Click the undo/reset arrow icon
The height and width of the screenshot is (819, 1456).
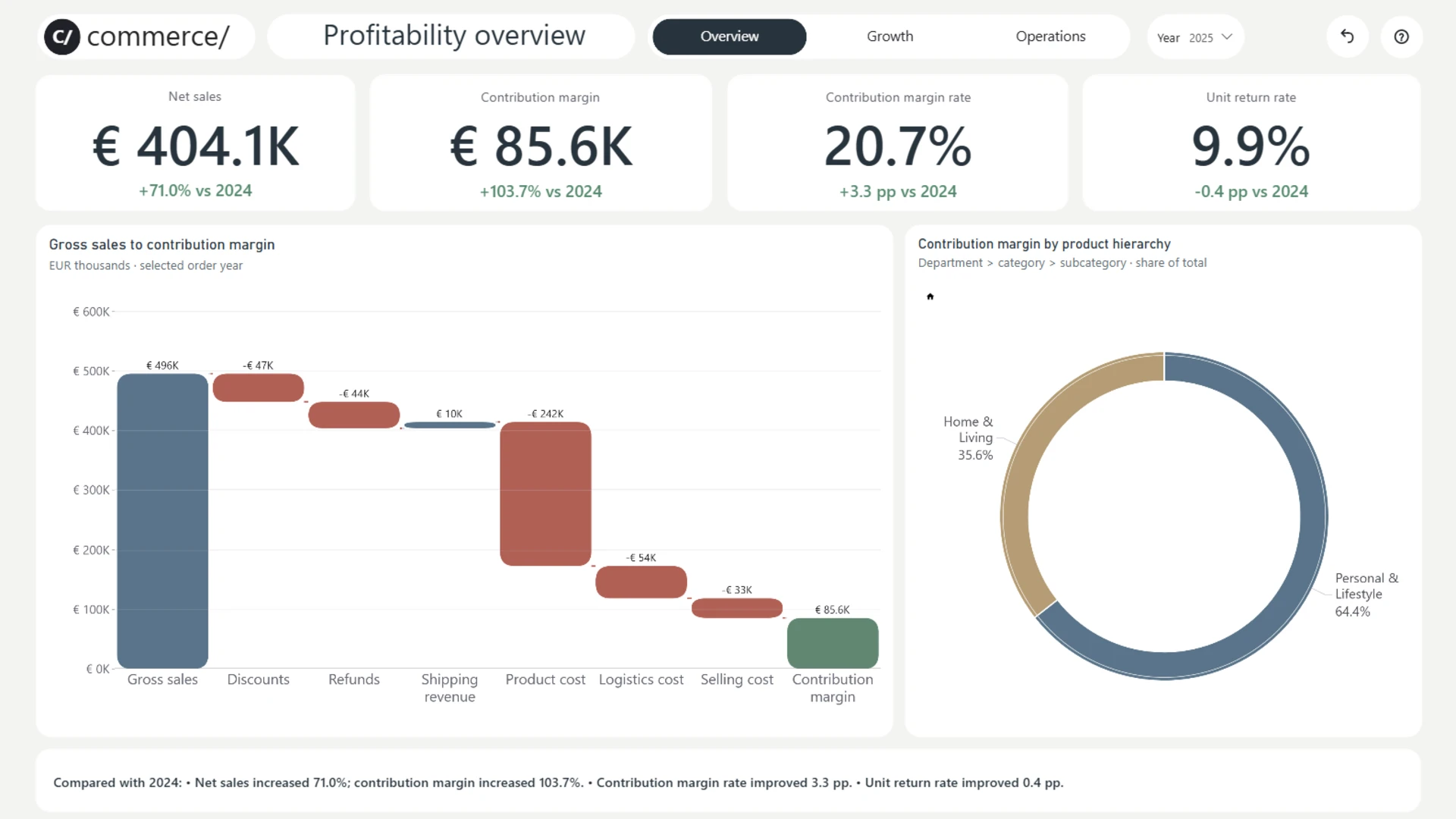click(x=1347, y=36)
